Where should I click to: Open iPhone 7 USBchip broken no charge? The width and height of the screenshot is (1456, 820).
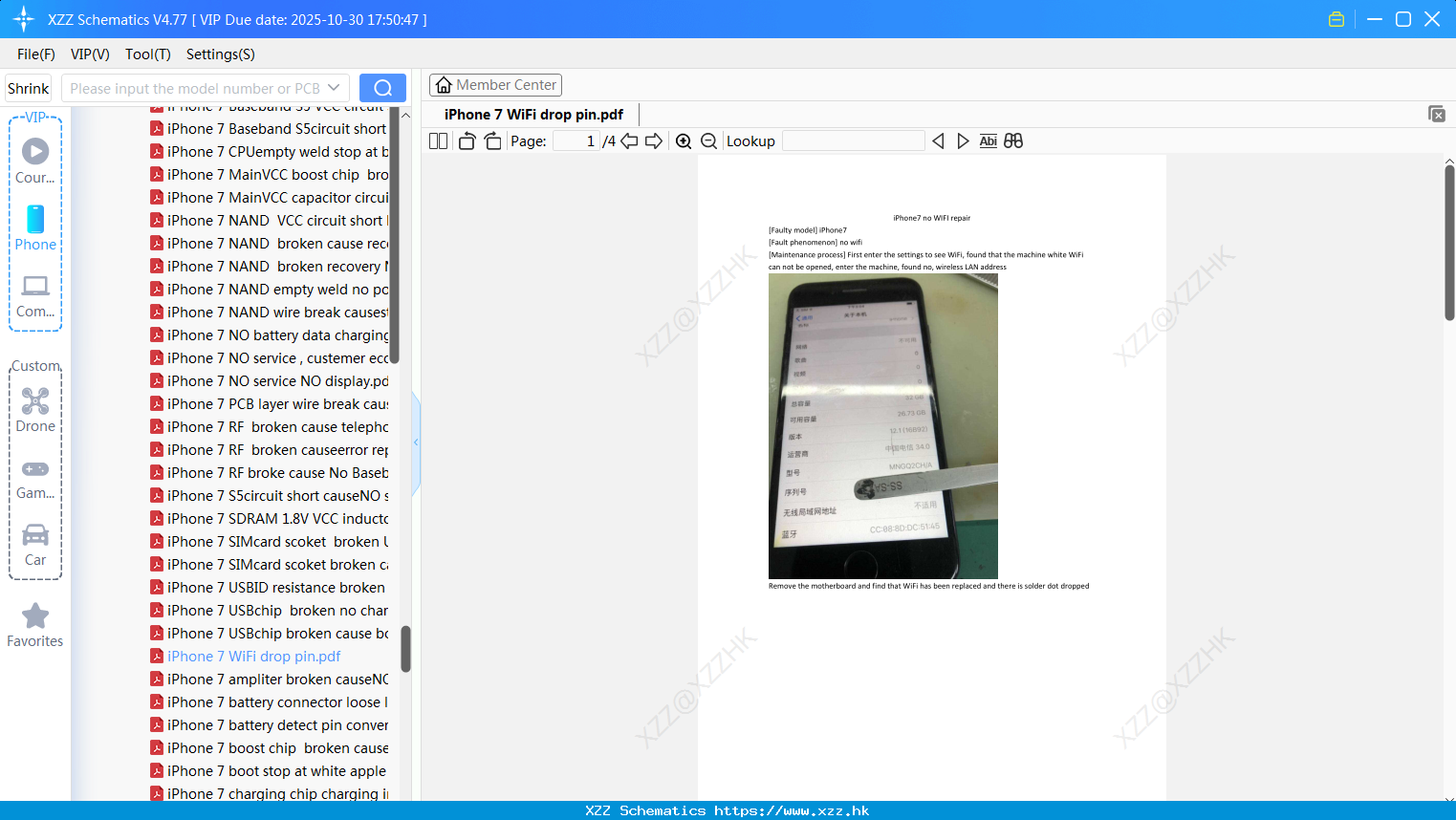269,610
